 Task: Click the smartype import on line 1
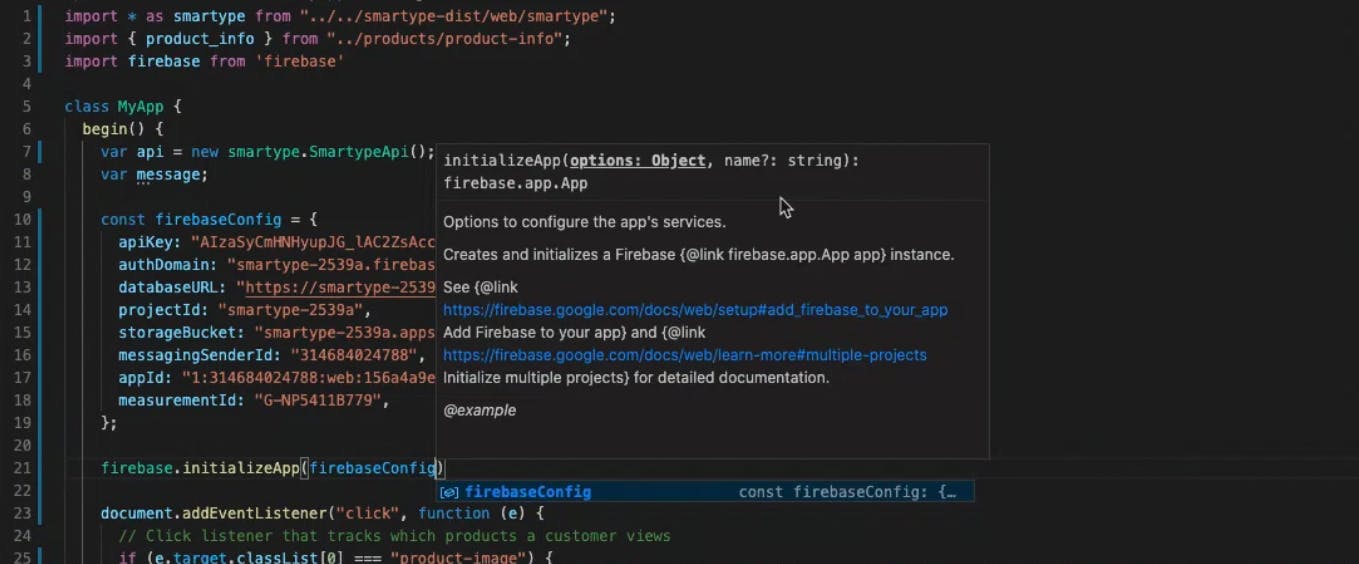340,16
